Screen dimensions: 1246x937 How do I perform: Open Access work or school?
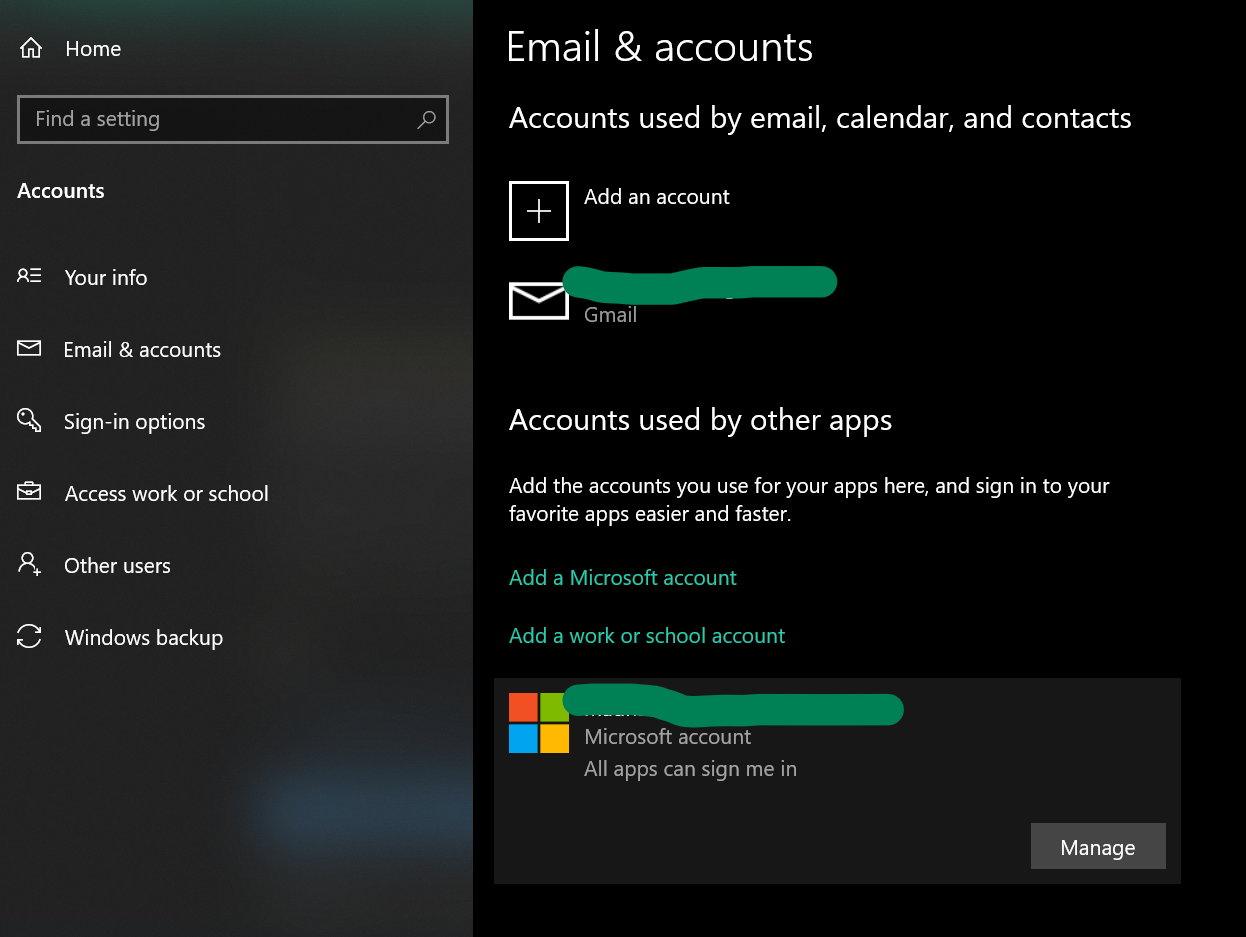(167, 494)
